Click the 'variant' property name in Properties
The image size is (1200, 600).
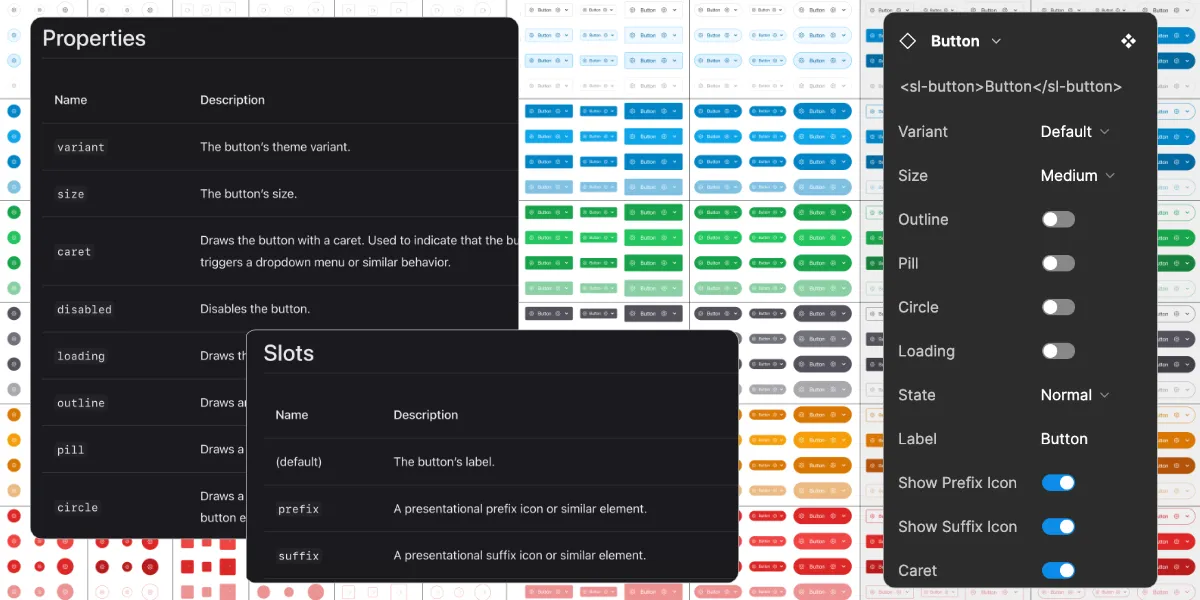[81, 147]
